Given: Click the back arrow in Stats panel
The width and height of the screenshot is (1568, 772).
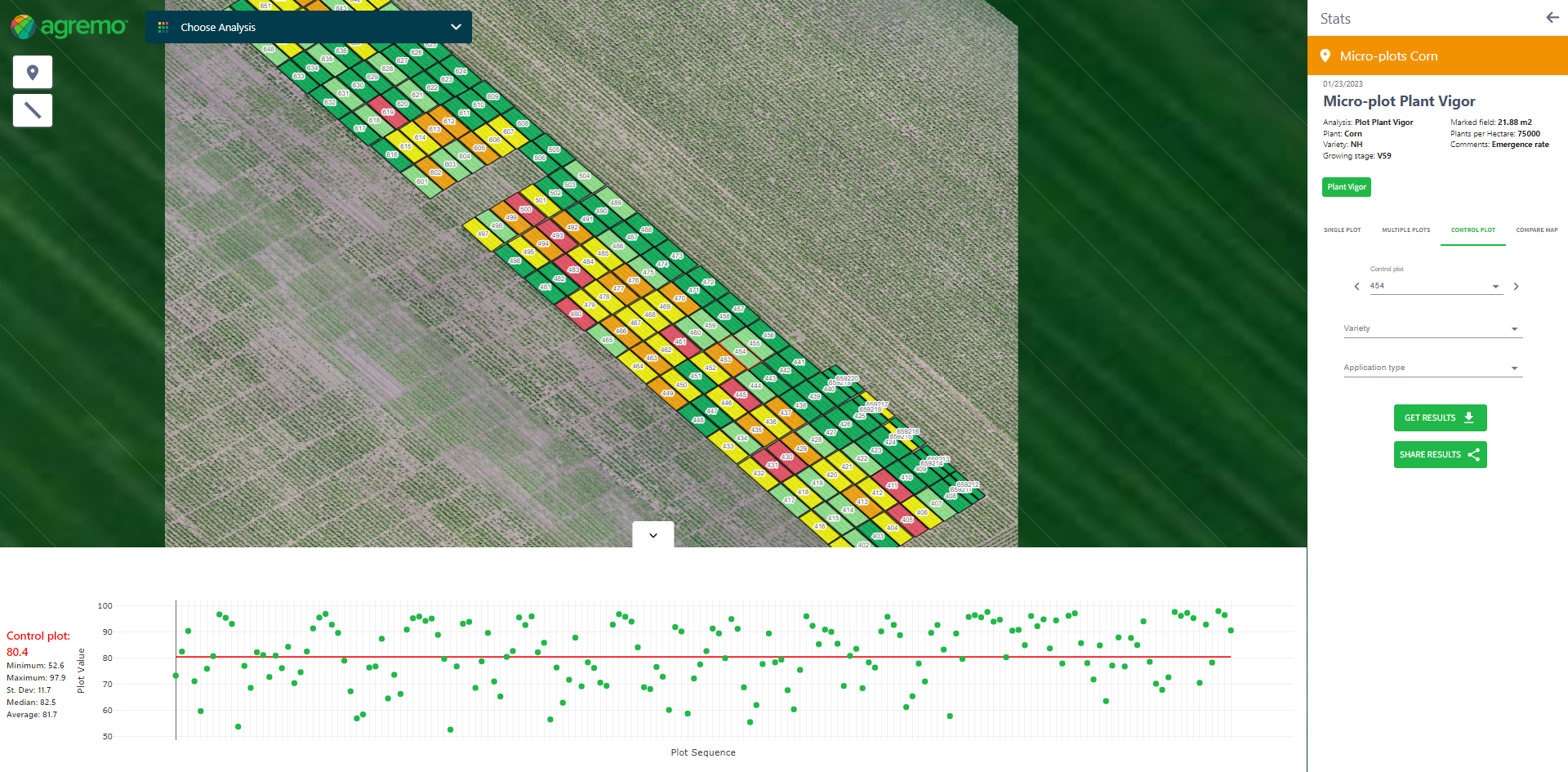Looking at the screenshot, I should click(x=1552, y=18).
